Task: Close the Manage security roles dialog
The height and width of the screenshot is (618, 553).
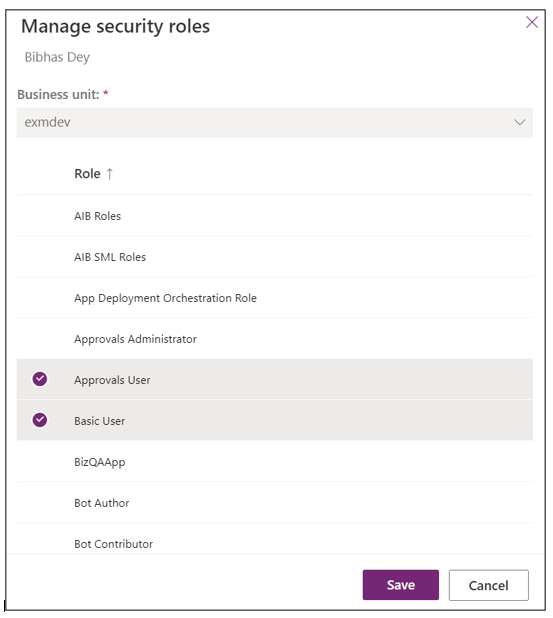Action: pos(532,22)
